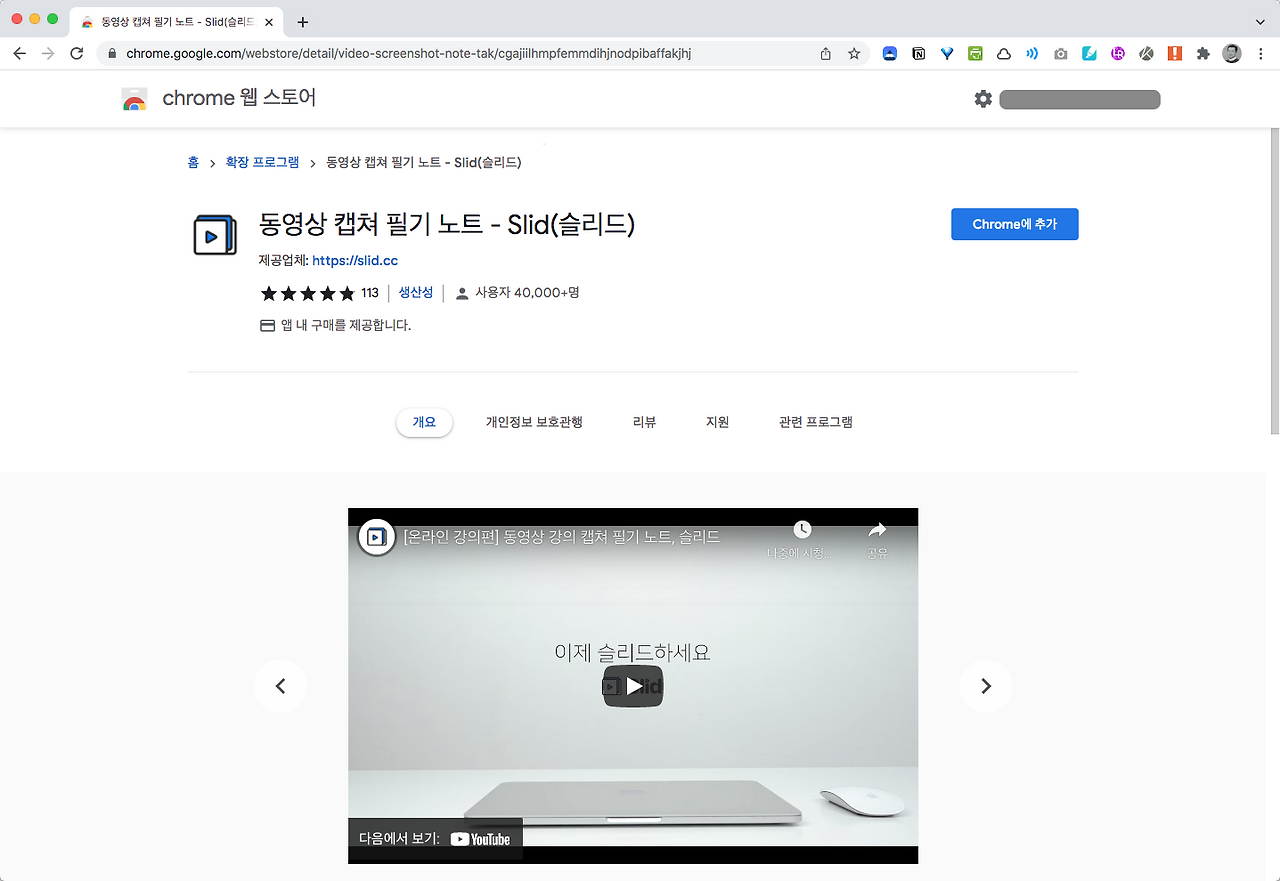This screenshot has width=1280, height=881.
Task: Click the orange exclamation extension icon
Action: (1175, 54)
